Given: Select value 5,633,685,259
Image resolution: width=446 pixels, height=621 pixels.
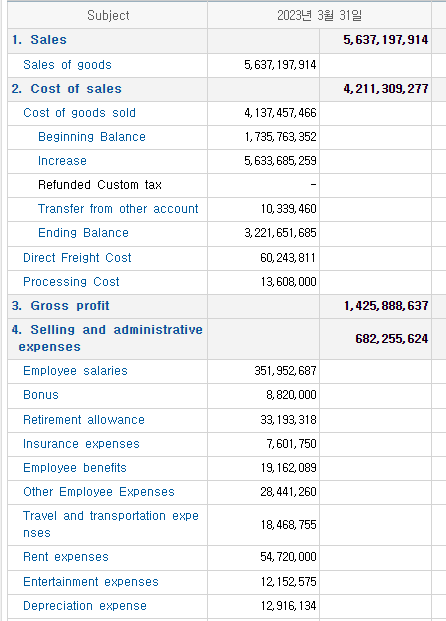Looking at the screenshot, I should click(x=280, y=161).
